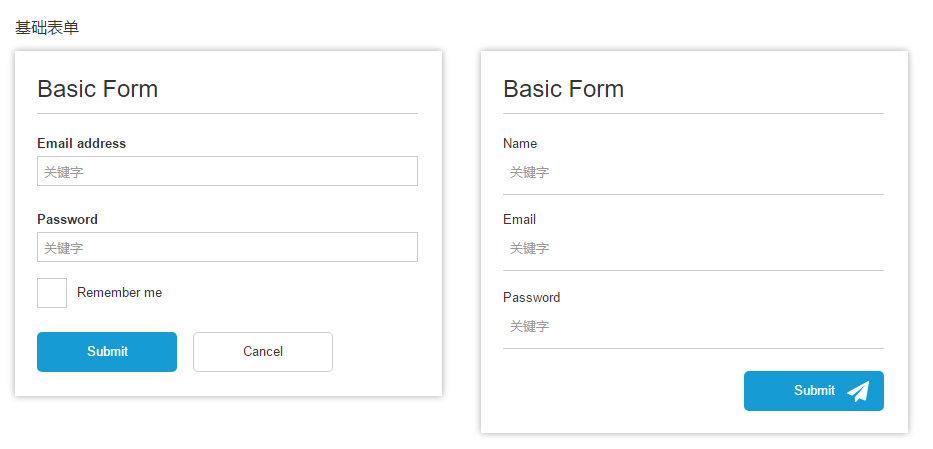Click the paper plane icon on Submit
The image size is (933, 449).
(x=858, y=391)
